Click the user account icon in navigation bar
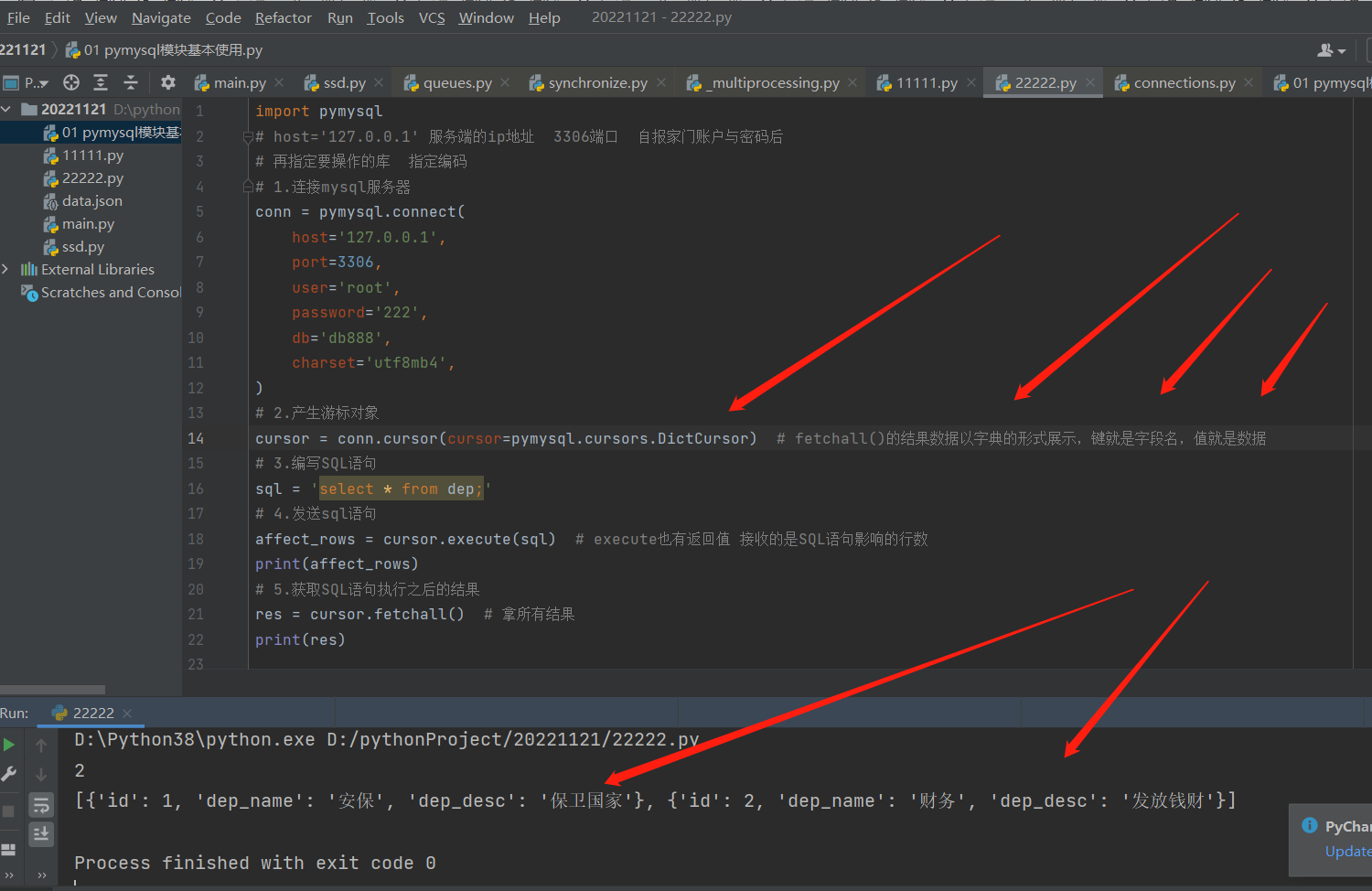This screenshot has height=891, width=1372. [1331, 50]
